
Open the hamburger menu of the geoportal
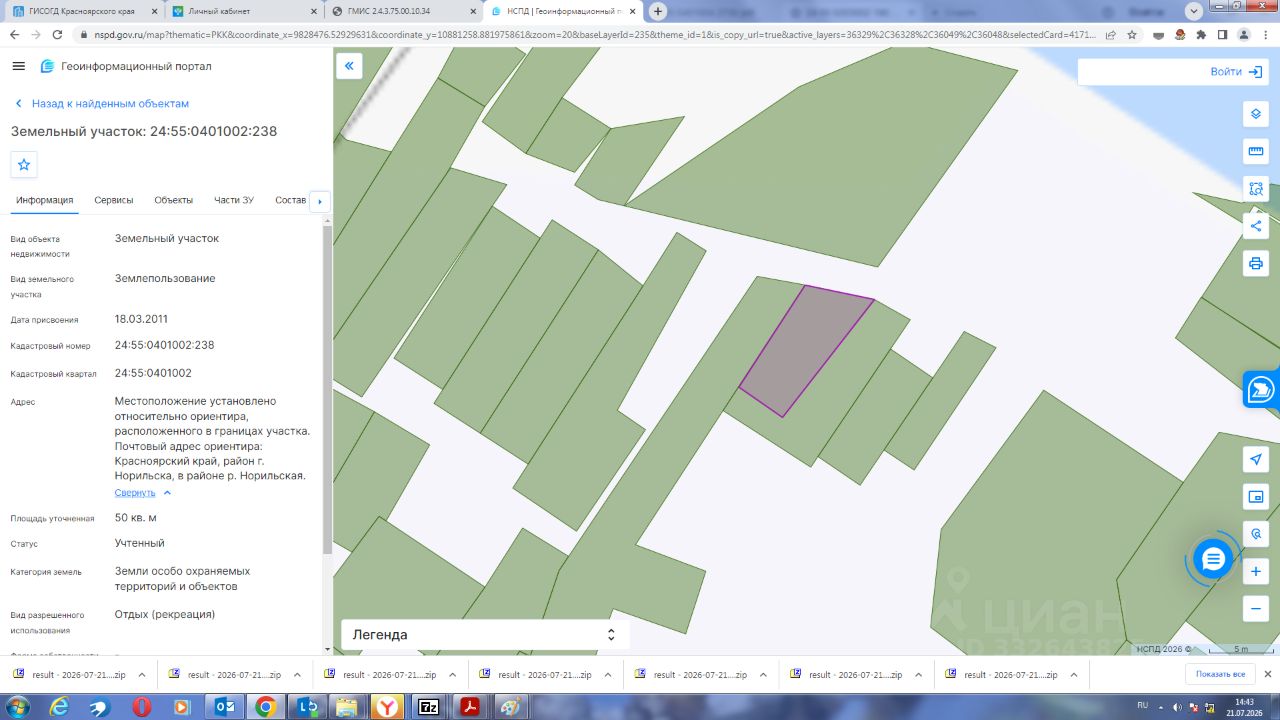click(18, 66)
